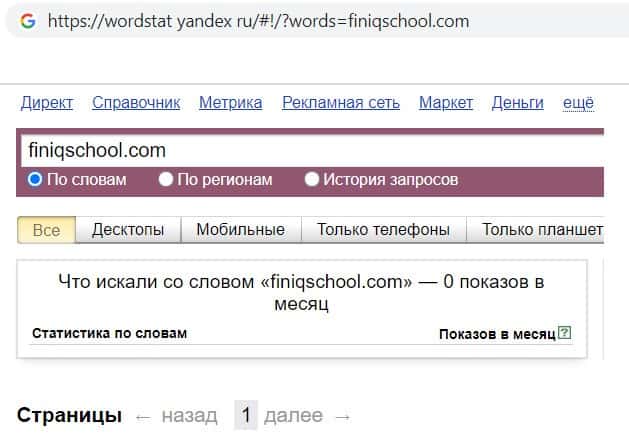Switch to the Мобильные tab
This screenshot has height=434, width=629.
pyautogui.click(x=241, y=230)
